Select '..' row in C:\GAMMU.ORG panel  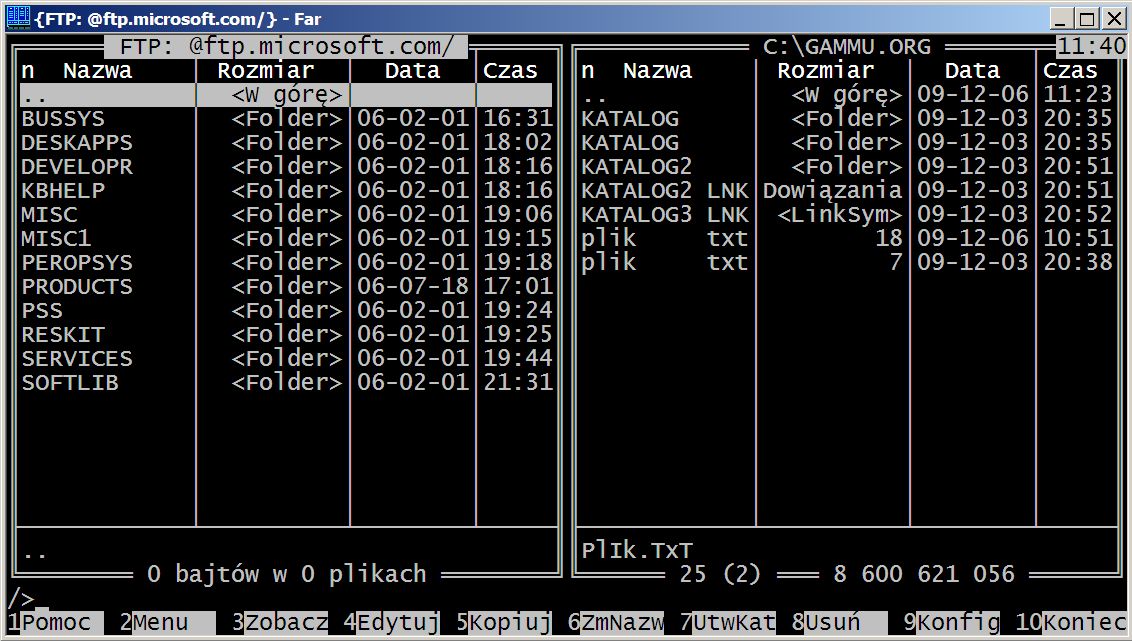847,95
